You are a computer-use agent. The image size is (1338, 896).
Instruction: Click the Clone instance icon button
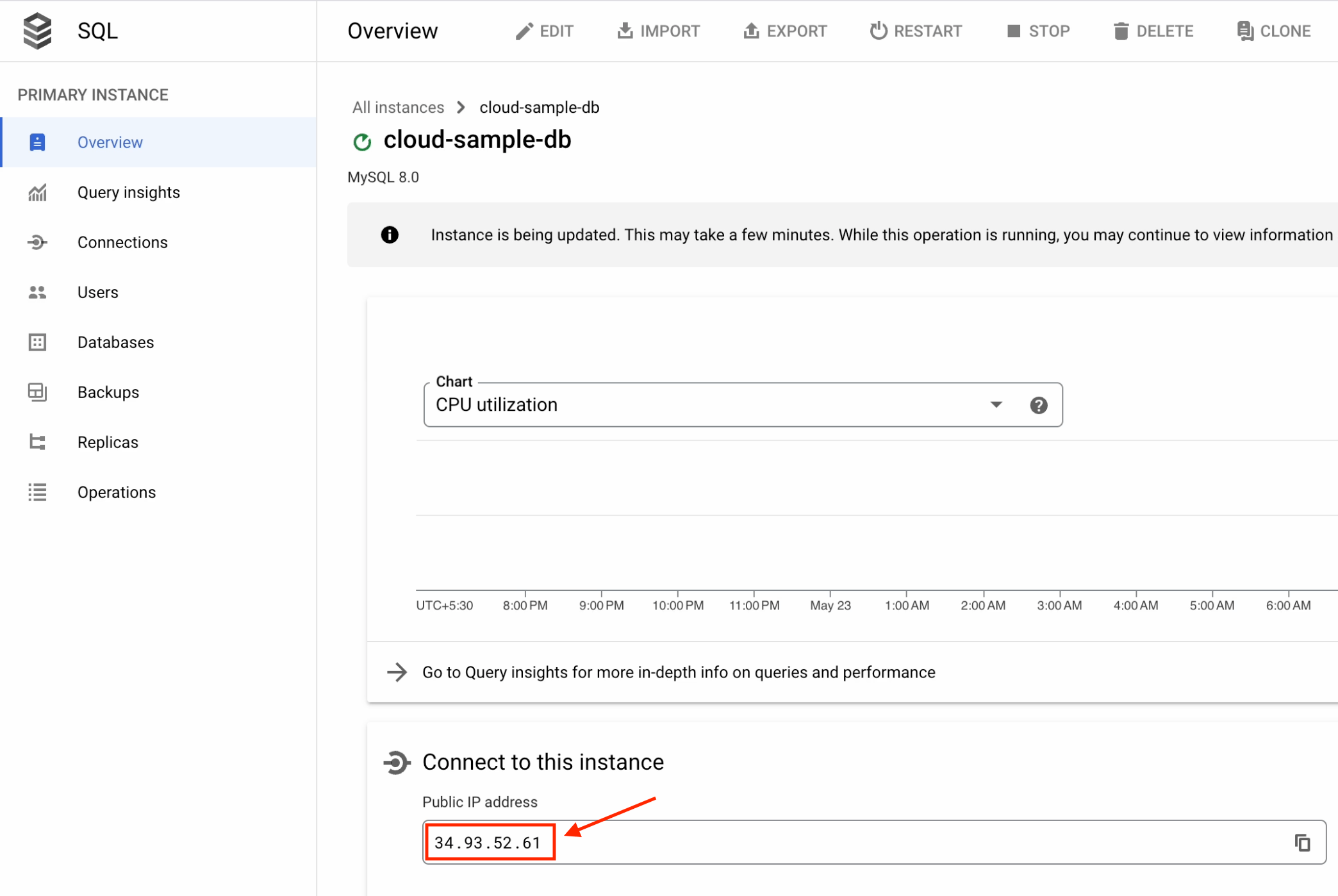click(1273, 31)
